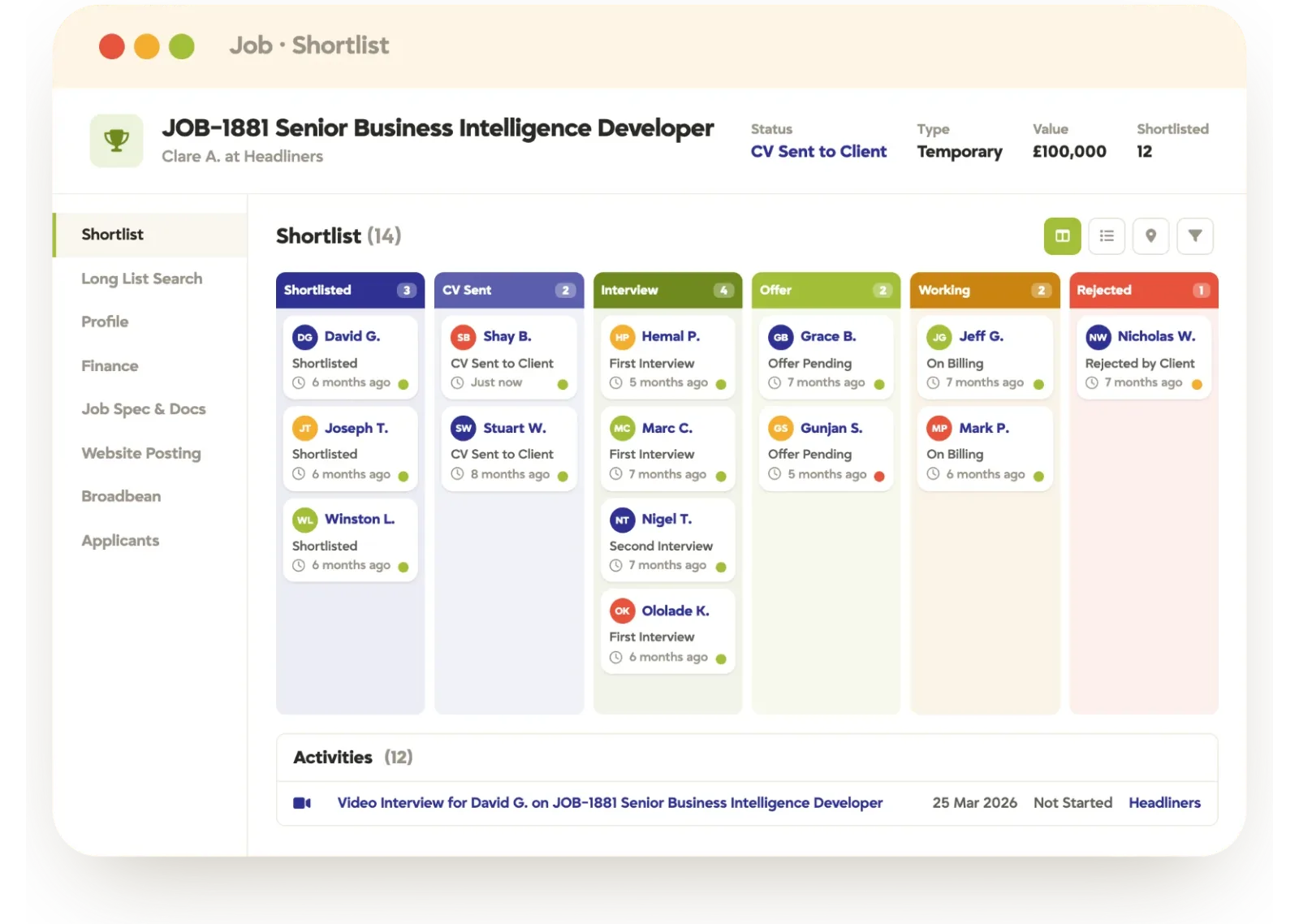Click the Interview column header
This screenshot has height=924, width=1299.
[x=667, y=290]
